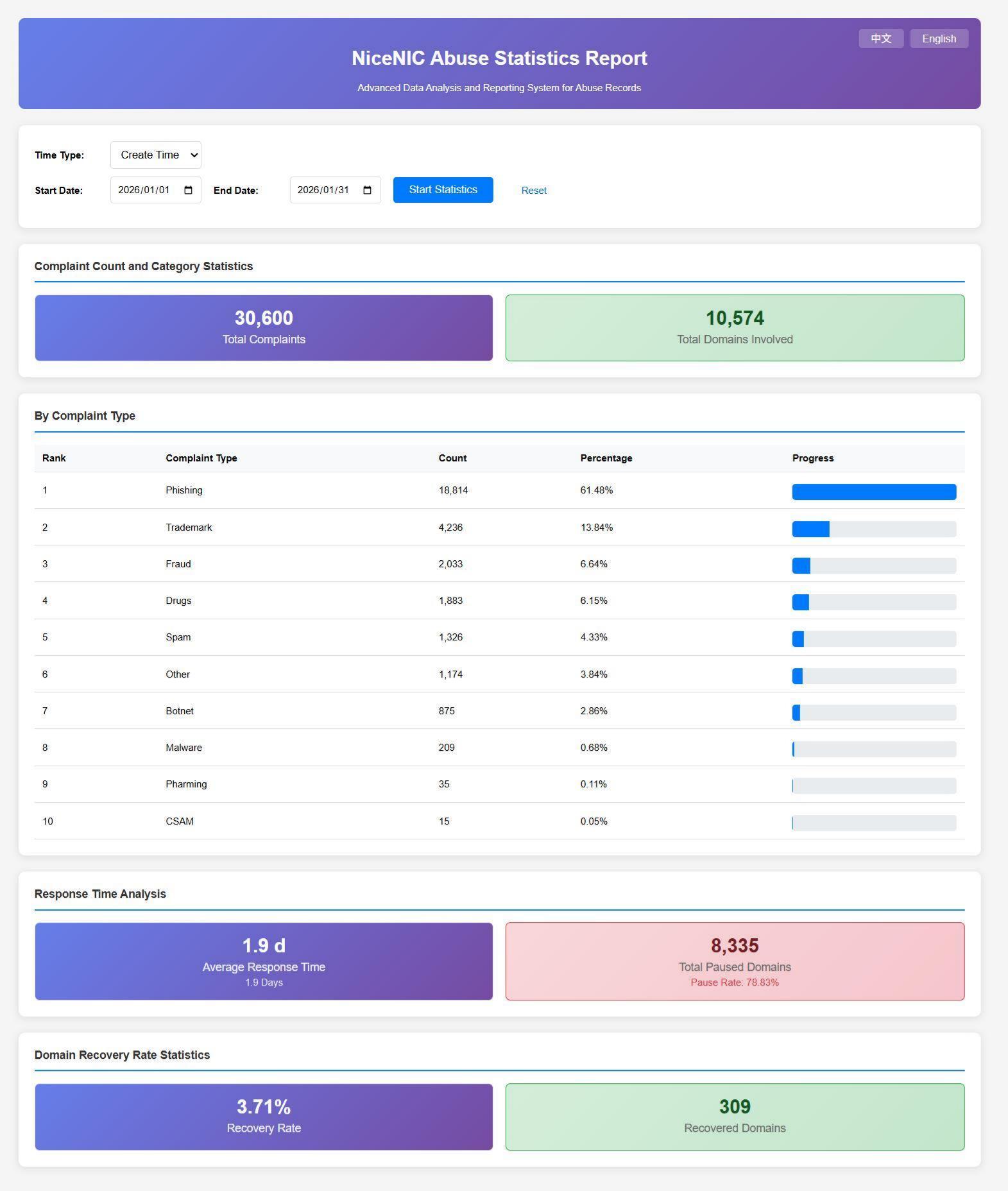Open calendar picker in Start Date field
Viewport: 1008px width, 1191px height.
point(188,190)
